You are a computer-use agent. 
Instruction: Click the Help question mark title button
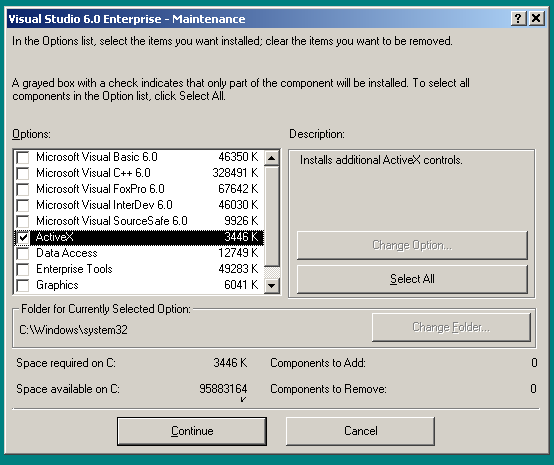pos(518,18)
